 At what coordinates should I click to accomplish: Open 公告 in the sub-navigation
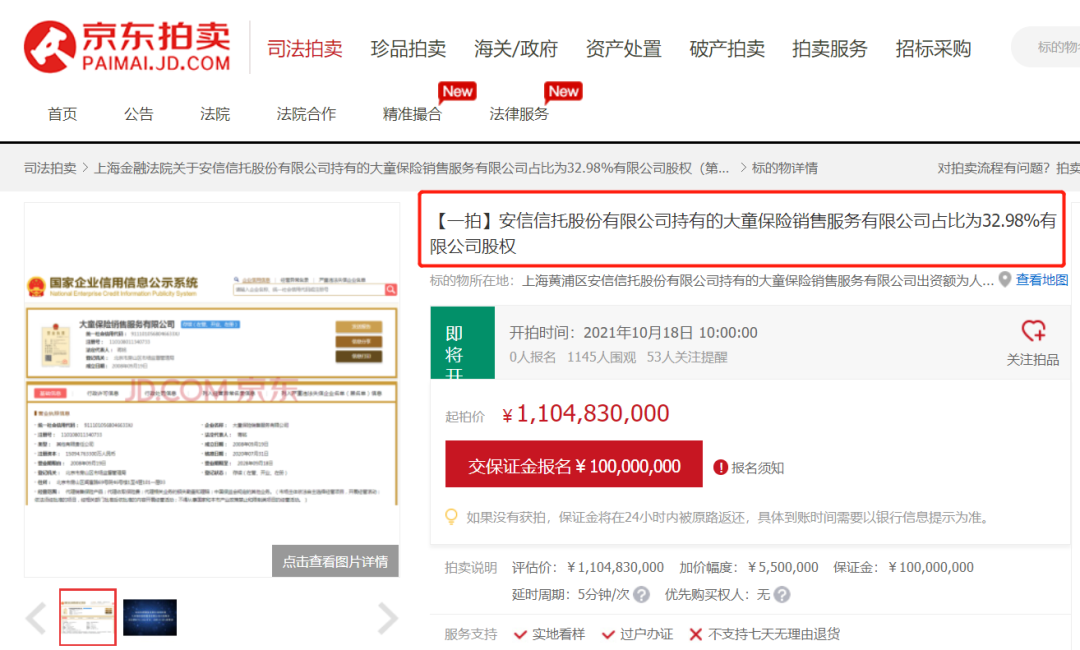(138, 114)
